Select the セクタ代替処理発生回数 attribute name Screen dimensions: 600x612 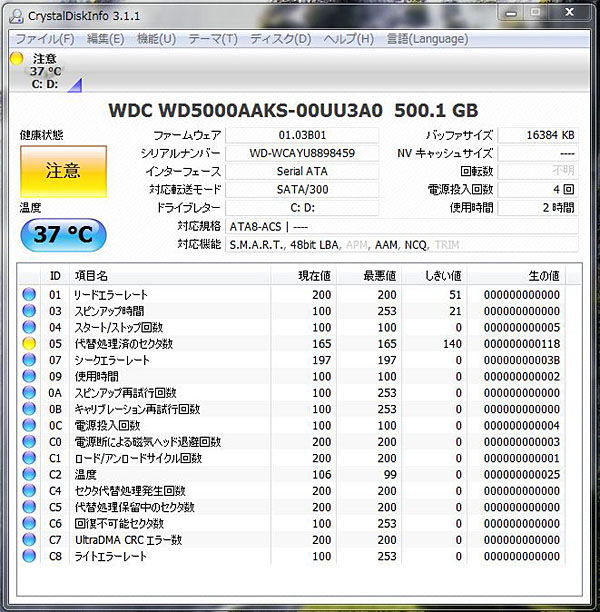click(130, 491)
